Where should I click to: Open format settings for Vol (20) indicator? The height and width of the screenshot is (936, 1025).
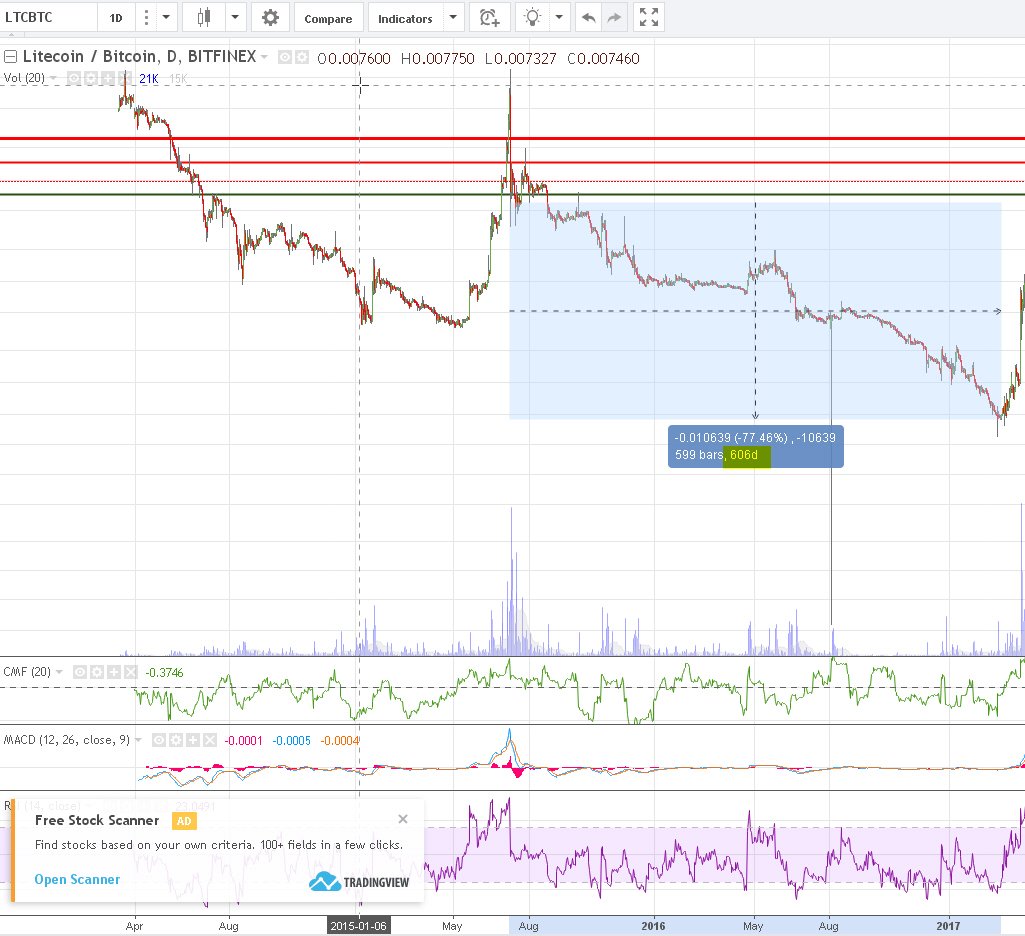(90, 78)
